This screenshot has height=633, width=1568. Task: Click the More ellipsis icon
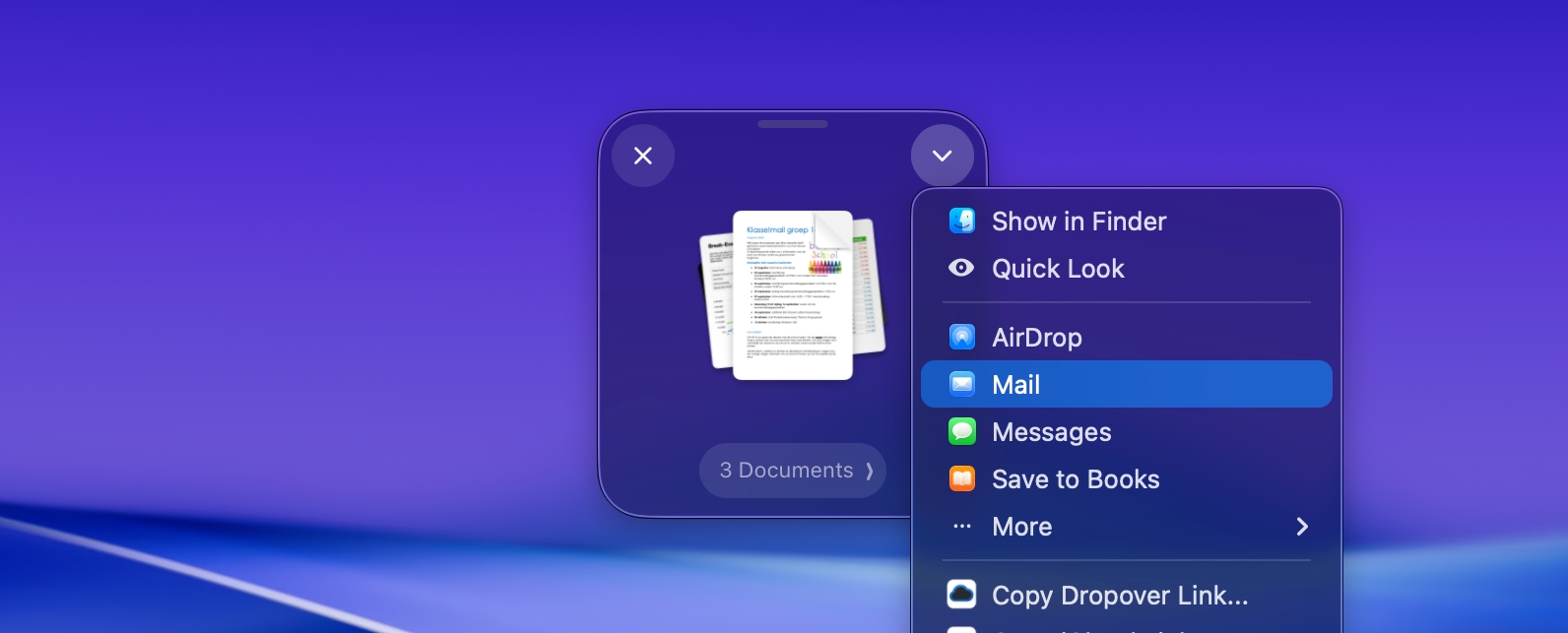point(962,527)
